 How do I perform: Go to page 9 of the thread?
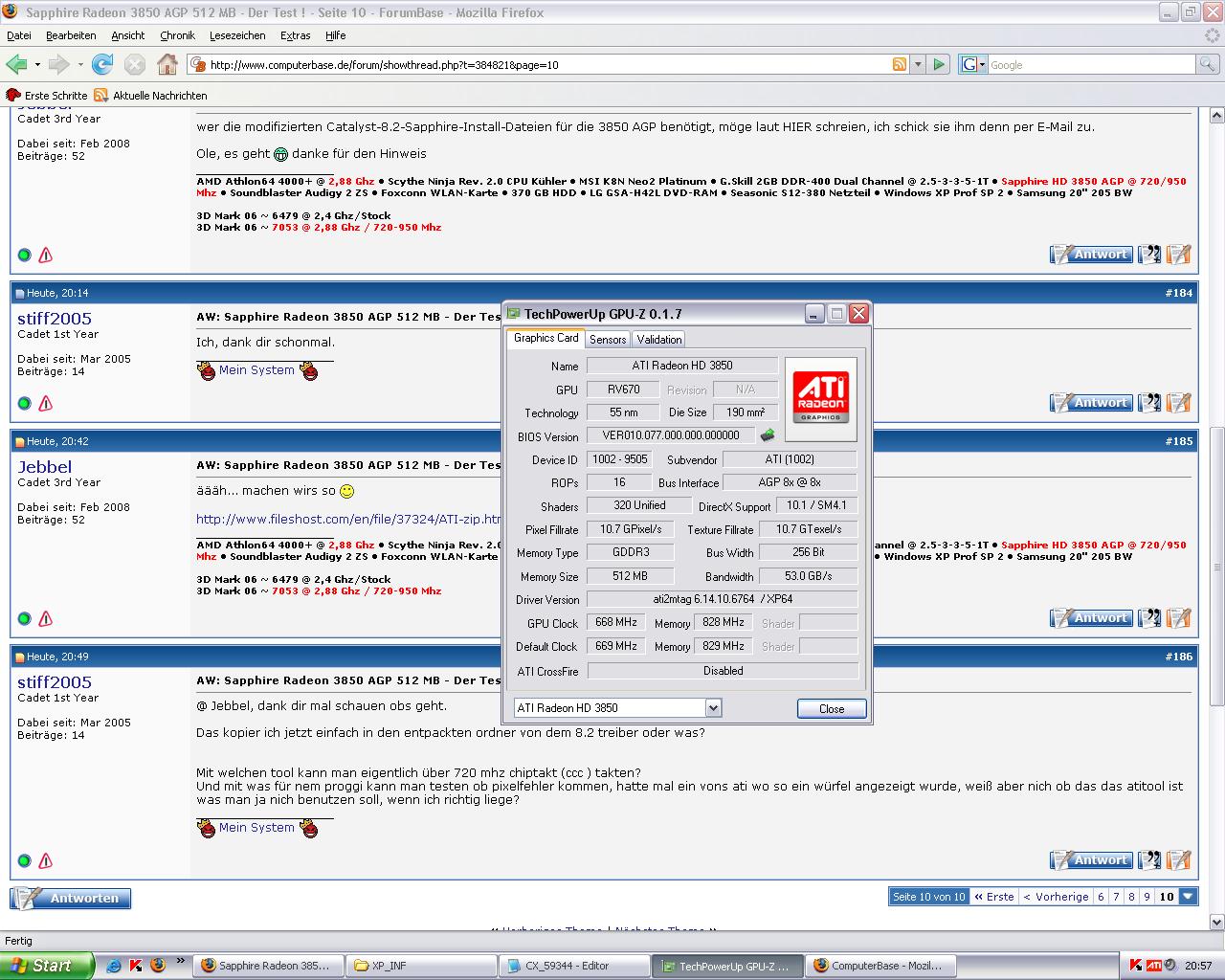(x=1147, y=897)
